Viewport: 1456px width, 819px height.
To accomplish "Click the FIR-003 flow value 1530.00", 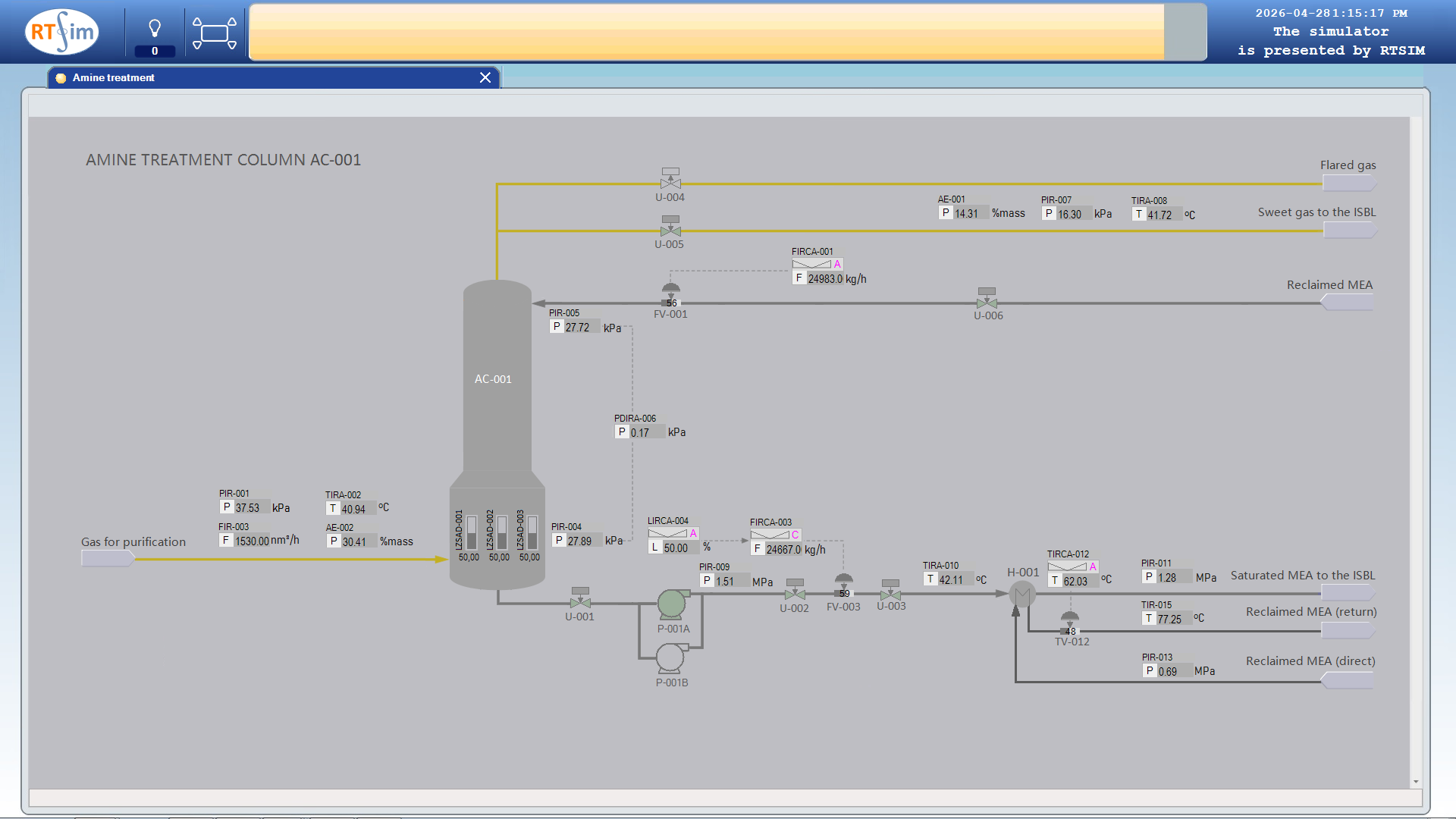I will click(x=252, y=541).
